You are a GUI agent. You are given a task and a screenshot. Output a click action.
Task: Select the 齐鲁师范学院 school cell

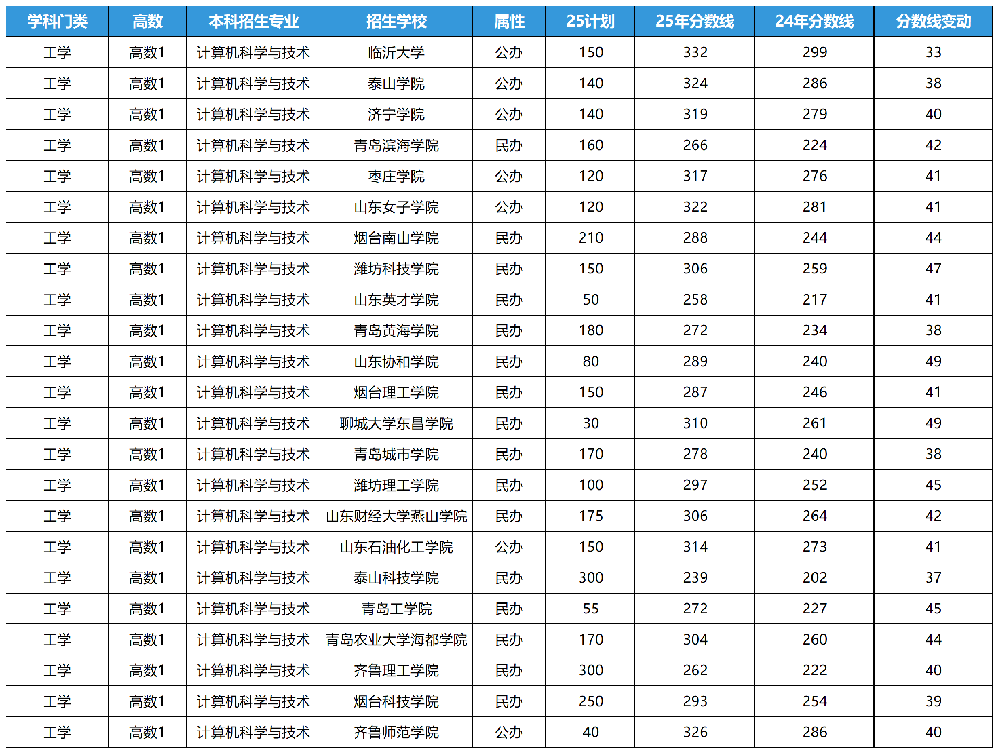point(396,733)
